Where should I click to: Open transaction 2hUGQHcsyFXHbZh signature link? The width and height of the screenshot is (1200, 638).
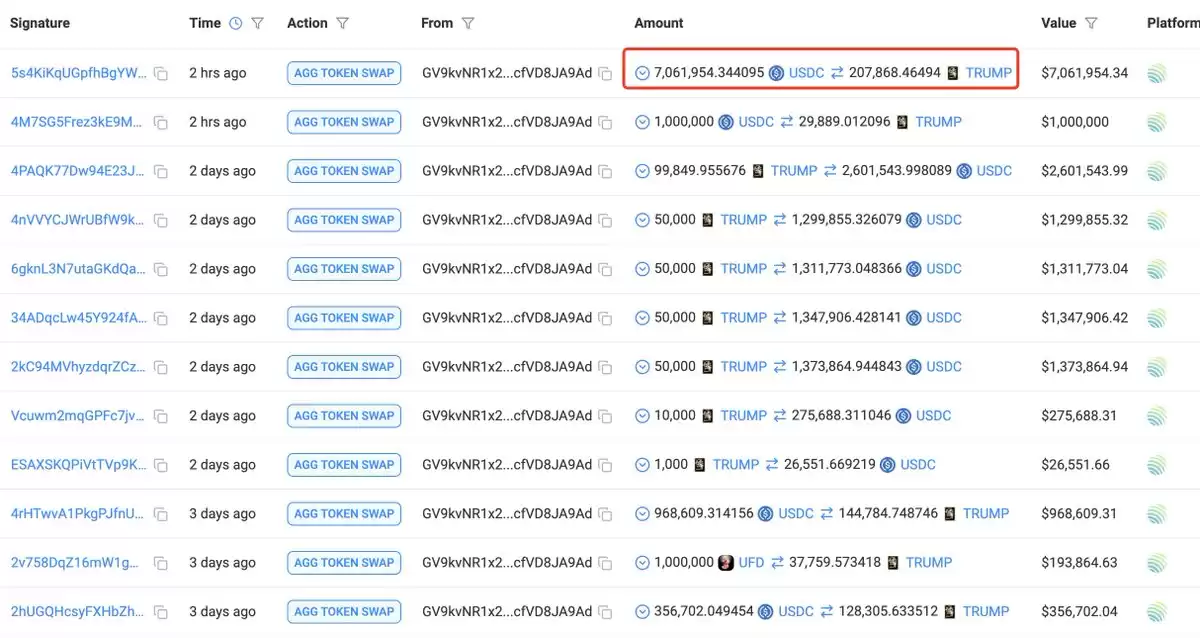coord(78,612)
